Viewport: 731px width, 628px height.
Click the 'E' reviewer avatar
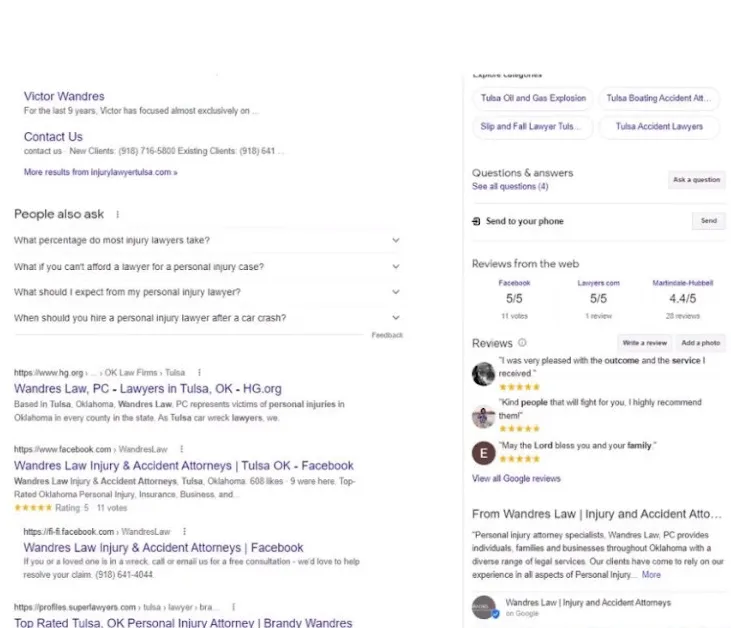[483, 453]
